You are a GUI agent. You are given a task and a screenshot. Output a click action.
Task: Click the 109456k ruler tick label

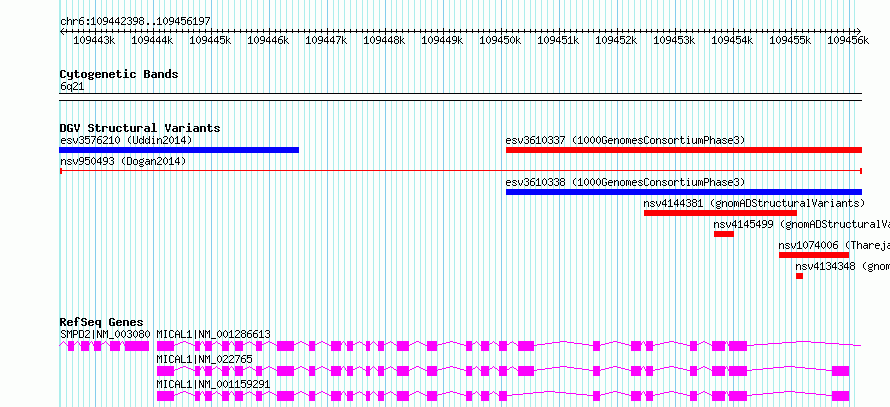coord(848,40)
